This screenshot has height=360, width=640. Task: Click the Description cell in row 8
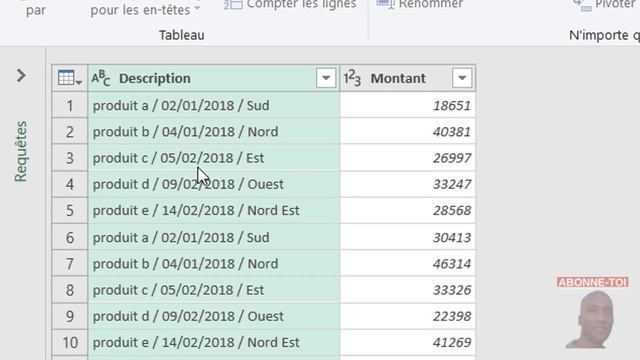(213, 290)
